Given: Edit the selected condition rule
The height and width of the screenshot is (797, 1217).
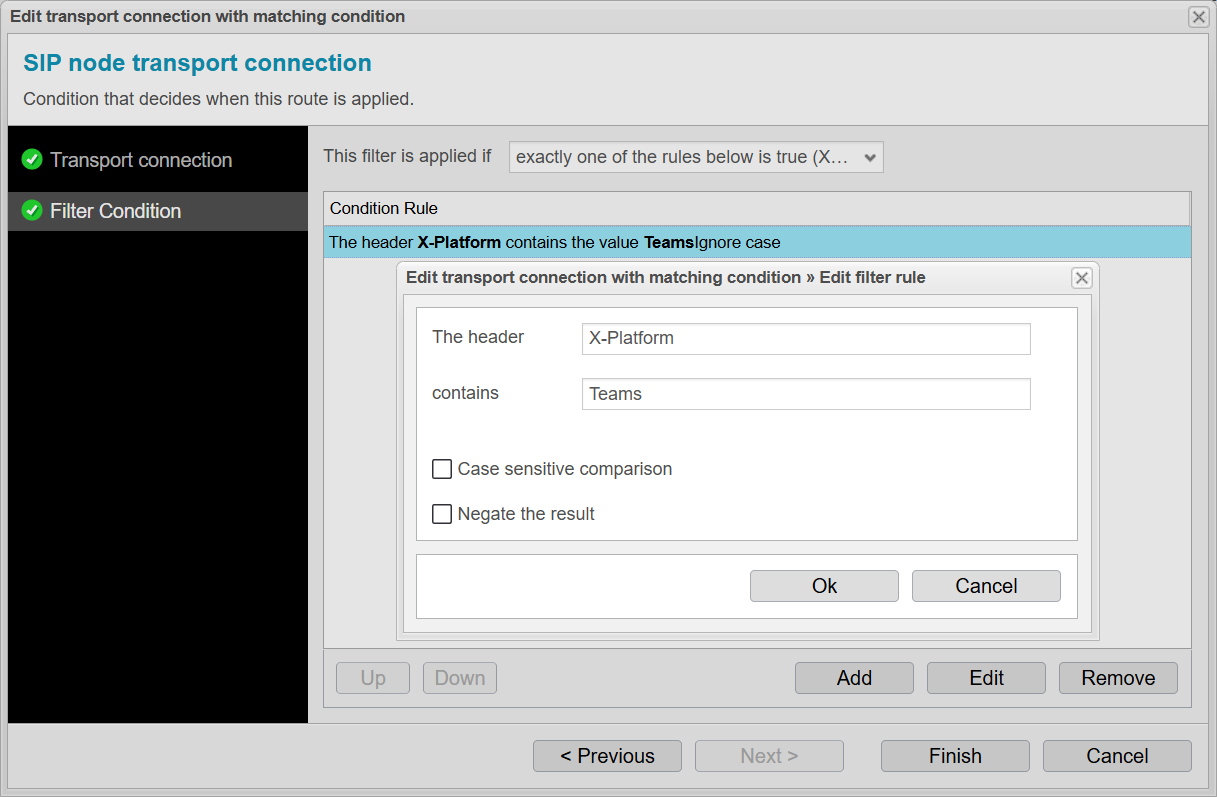Looking at the screenshot, I should click(x=986, y=678).
